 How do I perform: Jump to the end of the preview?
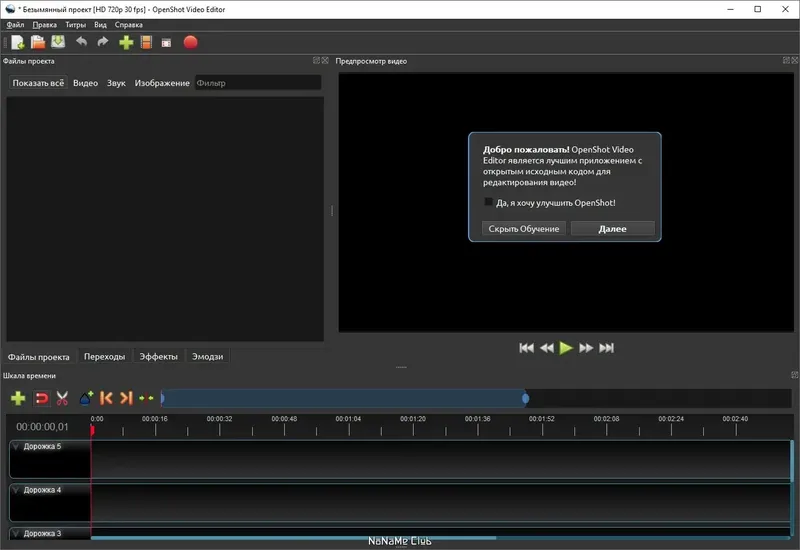606,348
